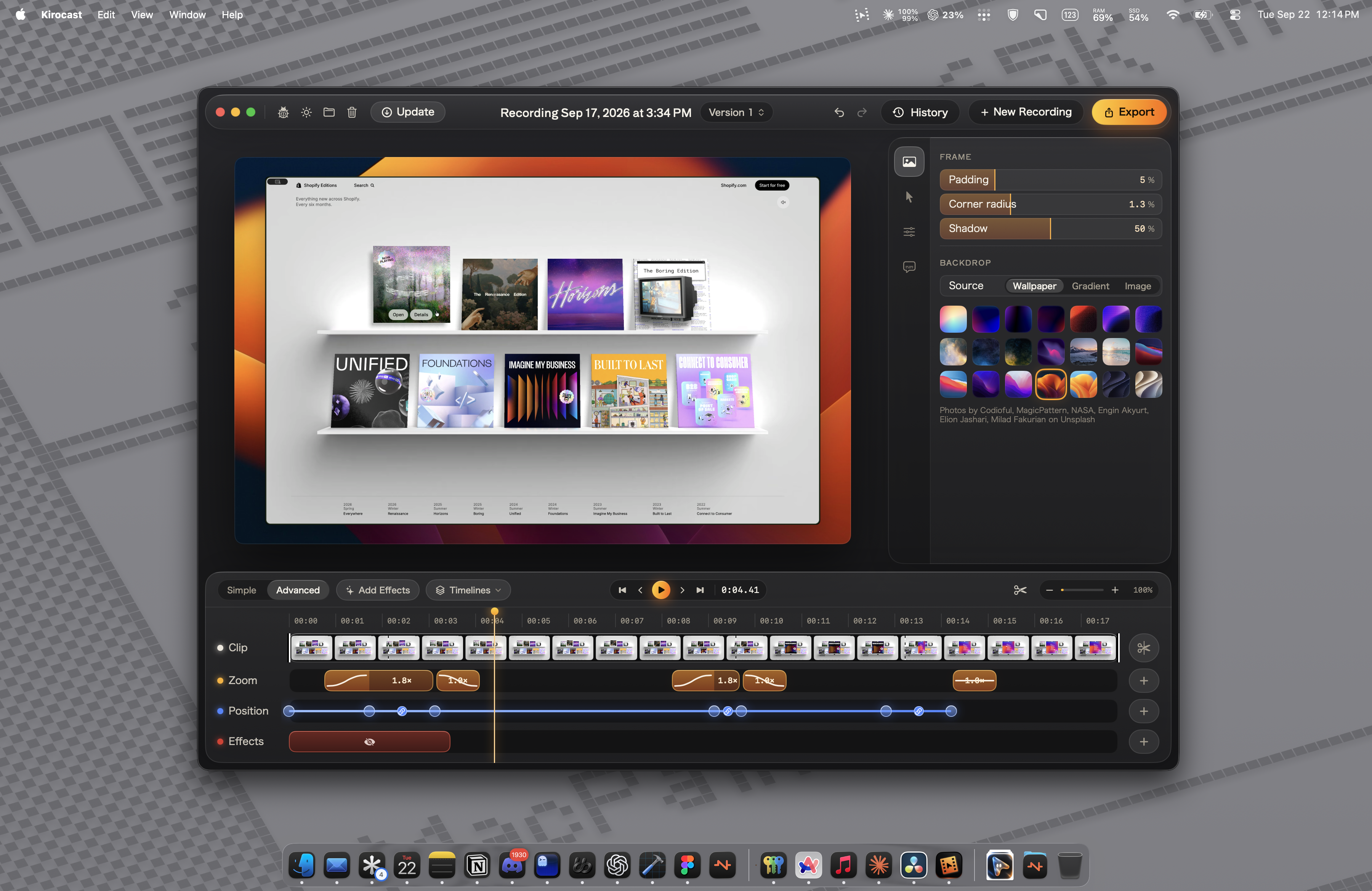Open the Add Effects menu
Screen dimensions: 1372x891
pos(378,590)
